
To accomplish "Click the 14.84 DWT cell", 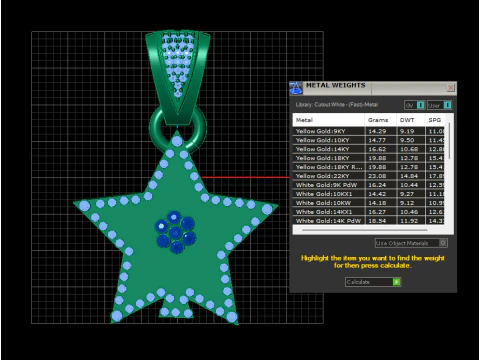I will [411, 176].
